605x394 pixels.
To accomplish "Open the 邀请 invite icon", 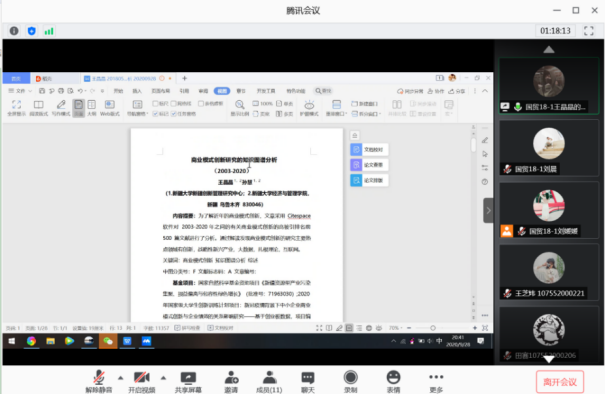I will point(231,382).
